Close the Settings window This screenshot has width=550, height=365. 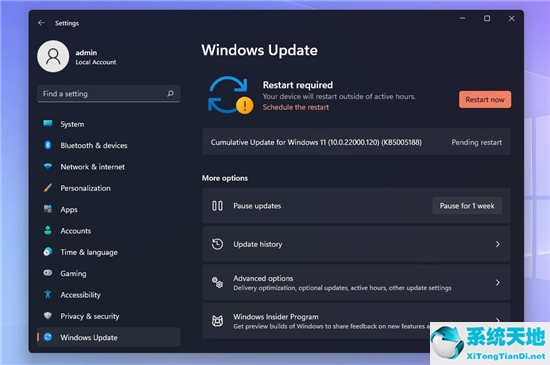click(x=511, y=19)
